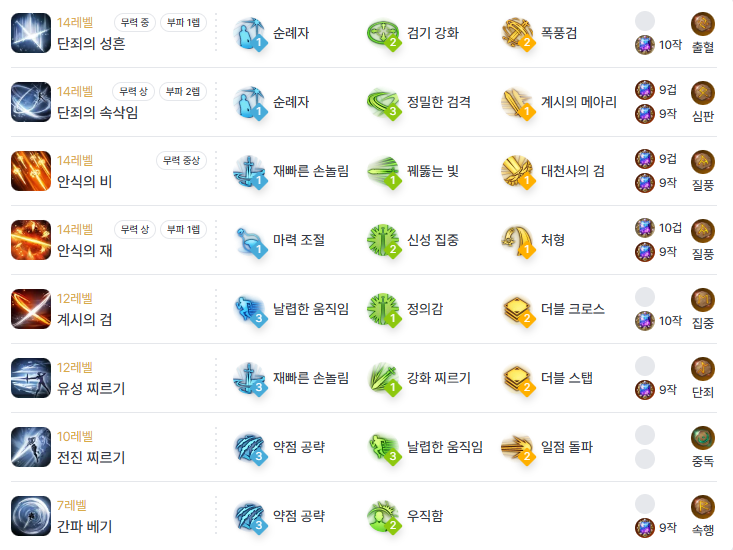Click the 안식의 비 skill thumbnail
733x550 pixels.
31,171
